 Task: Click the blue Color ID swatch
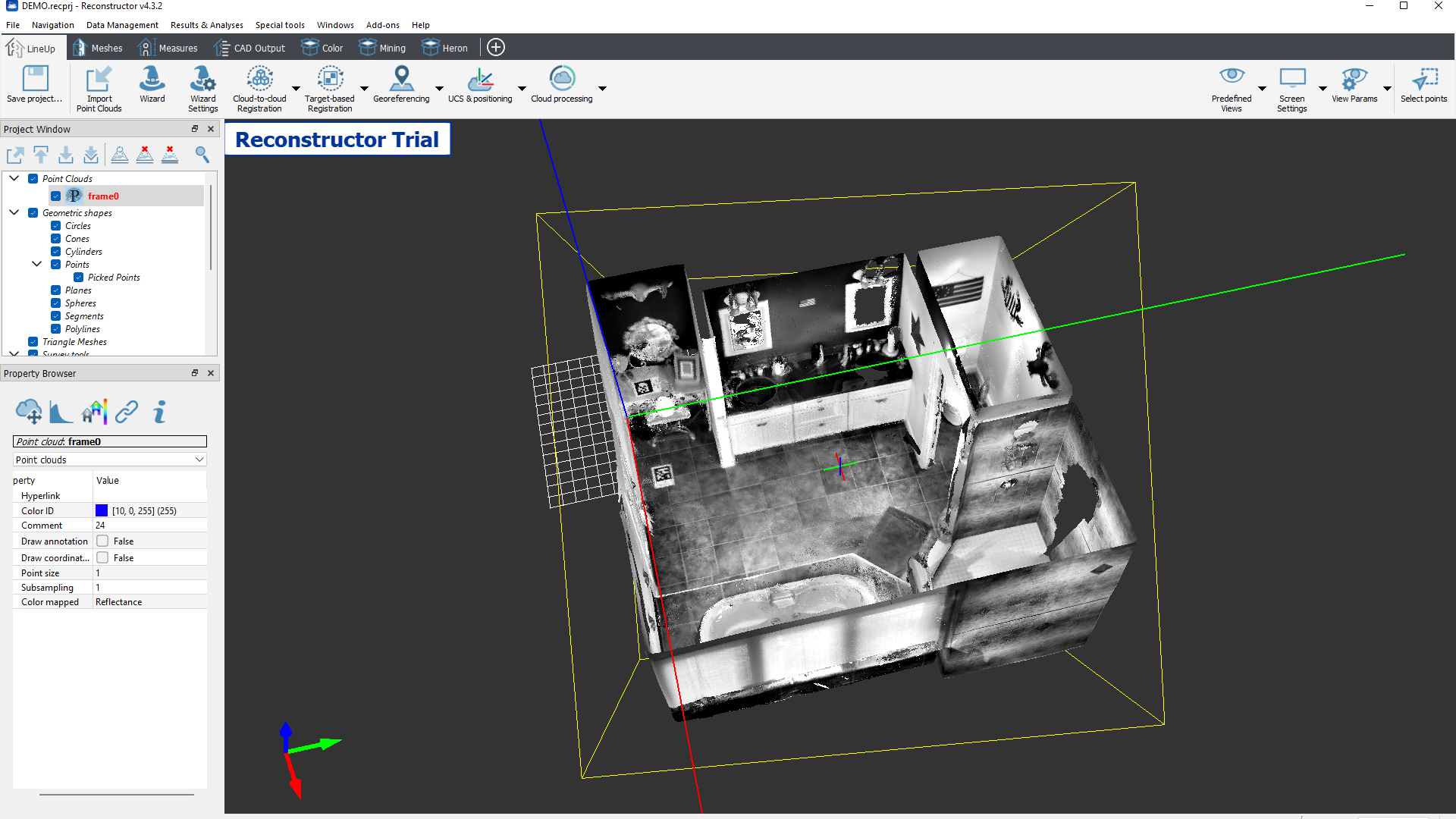[x=102, y=511]
